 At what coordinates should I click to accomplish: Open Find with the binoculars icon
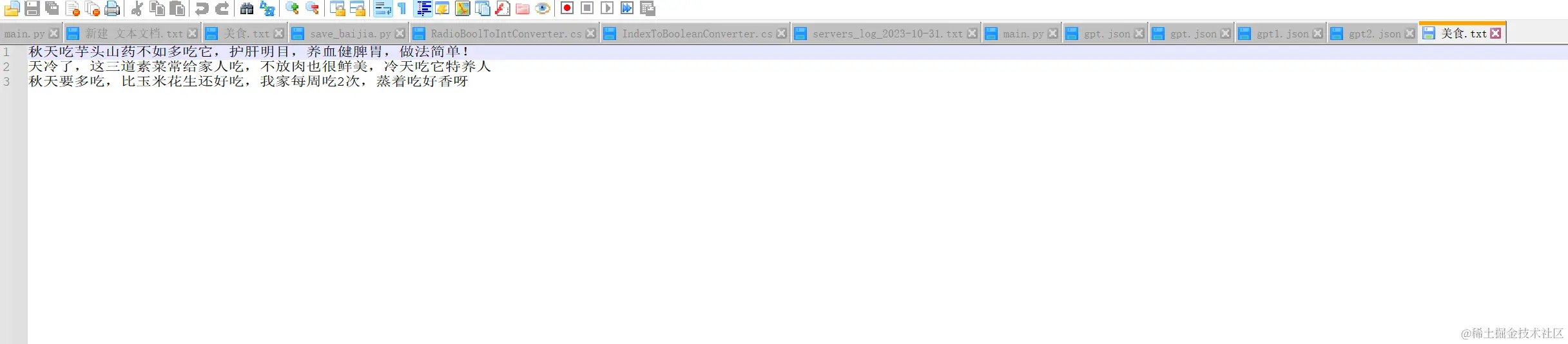pos(246,8)
